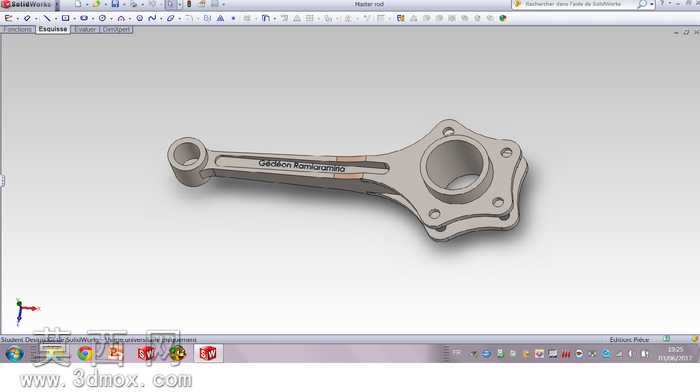Select the Text sketch tool
This screenshot has width=700, height=392.
pos(221,18)
